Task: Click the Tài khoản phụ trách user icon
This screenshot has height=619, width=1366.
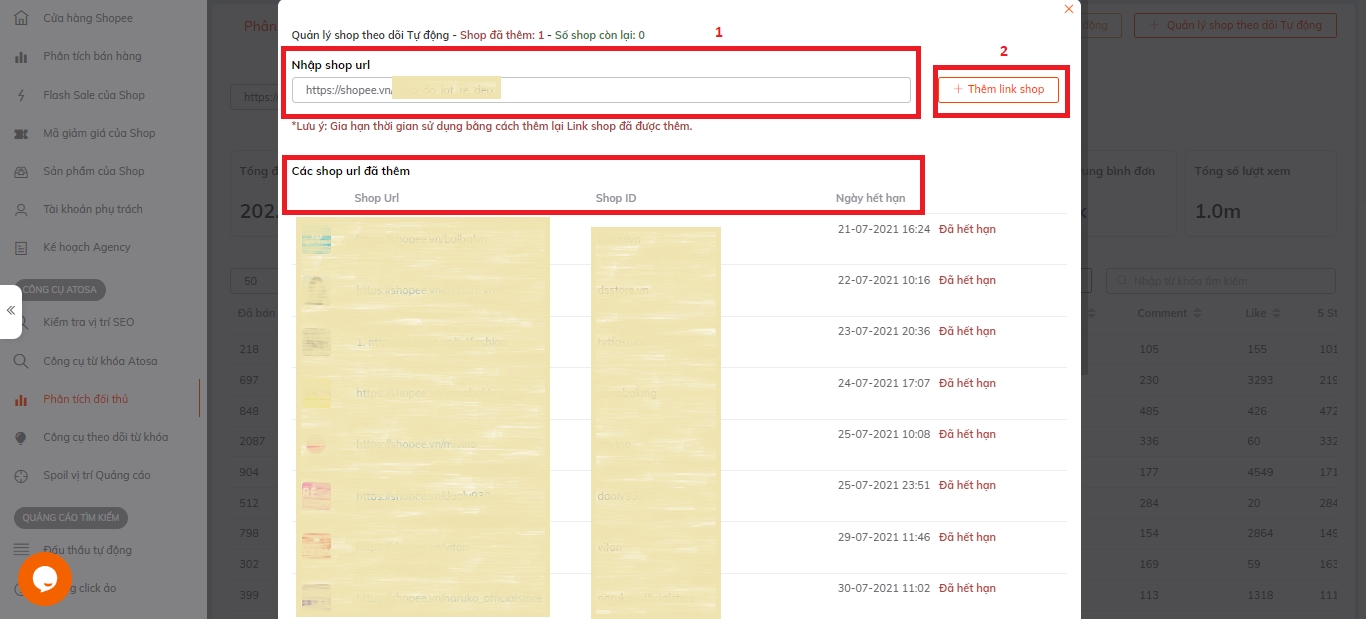Action: point(21,209)
